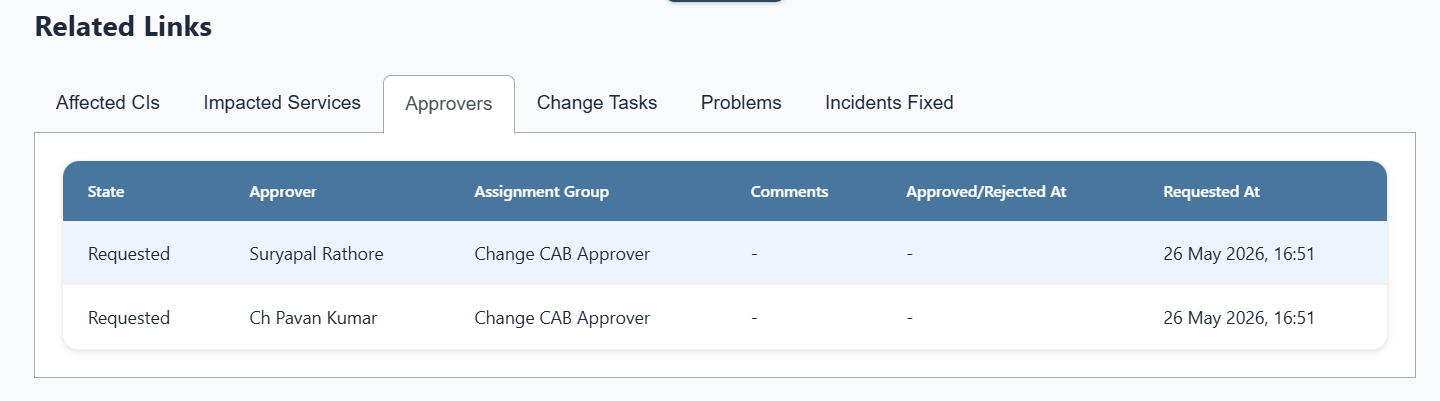Click the Related Links heading

click(123, 27)
